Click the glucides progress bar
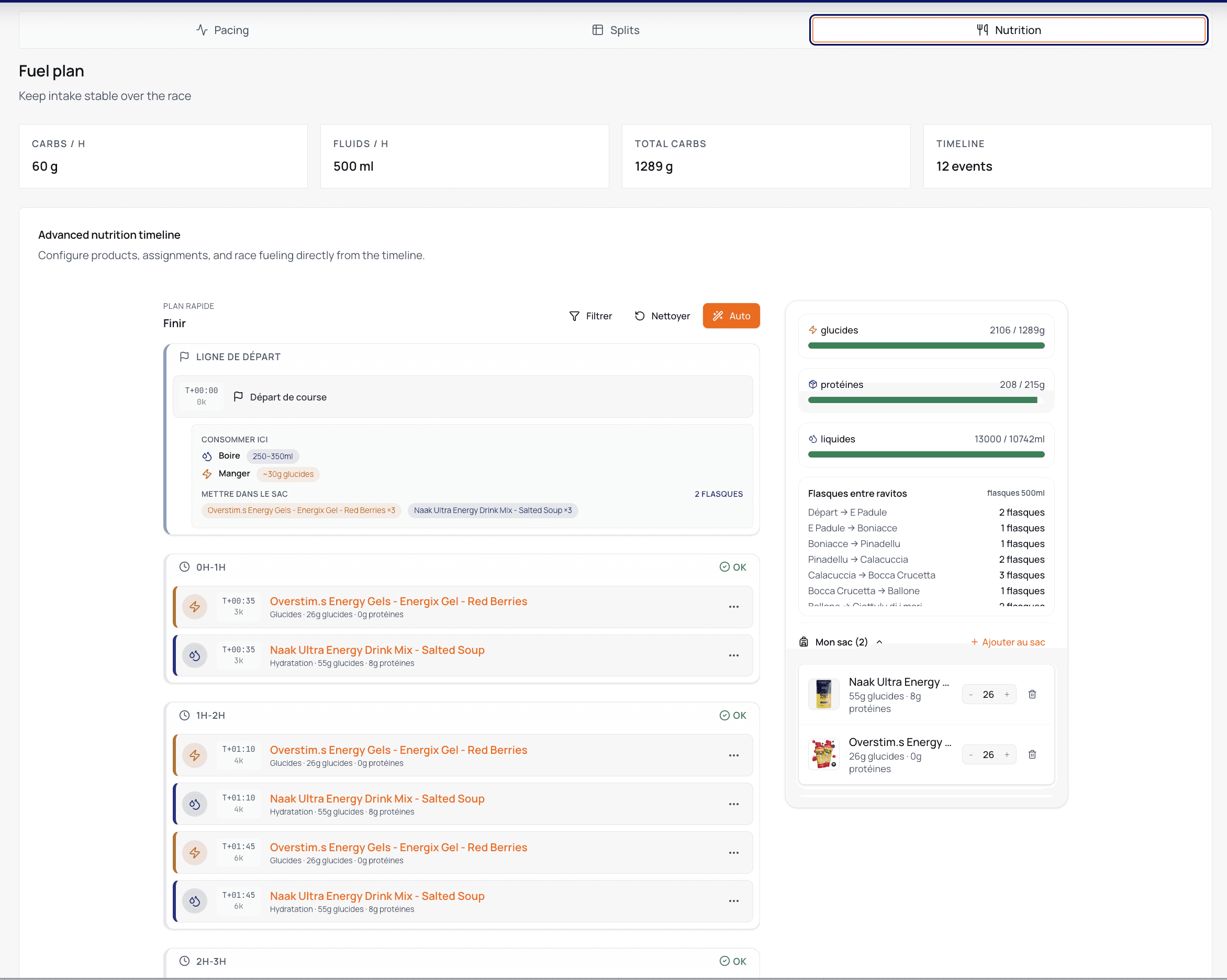This screenshot has height=980, width=1227. [926, 346]
